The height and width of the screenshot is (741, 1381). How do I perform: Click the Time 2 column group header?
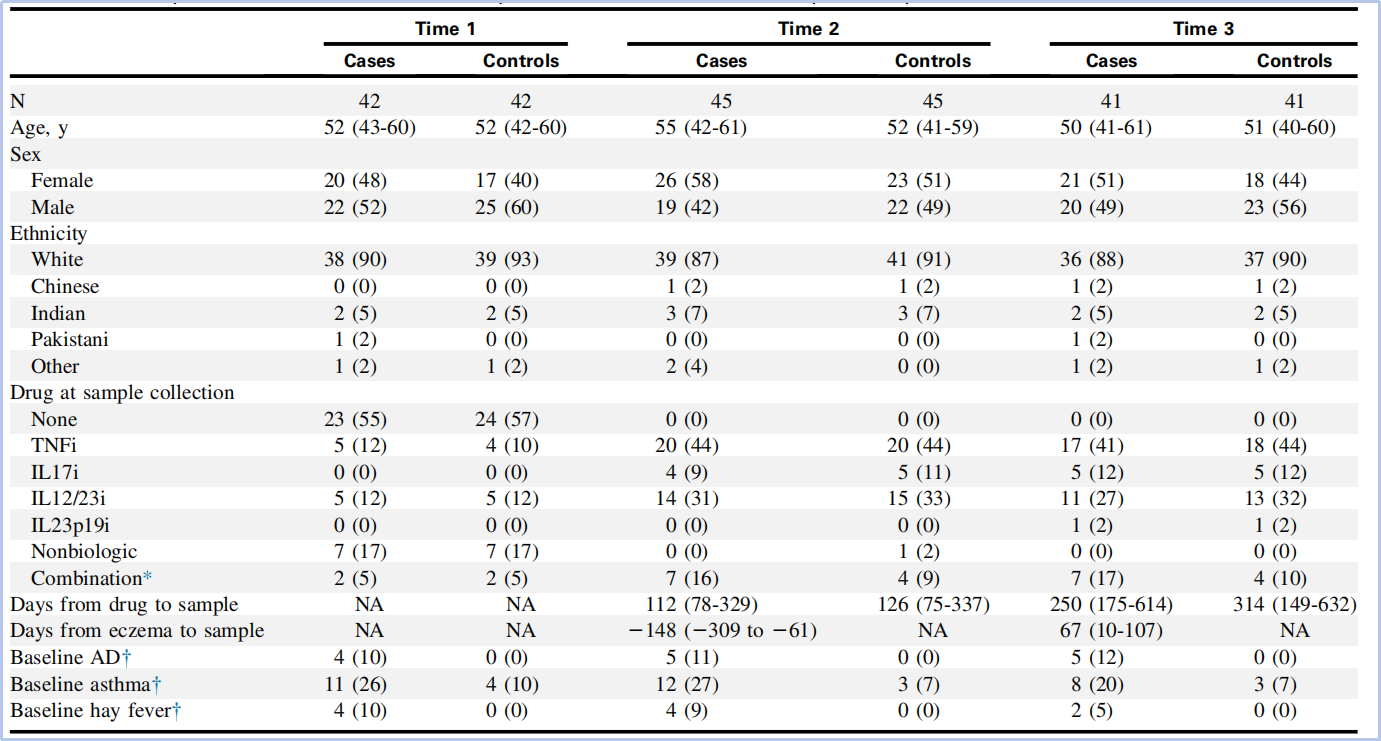(808, 29)
